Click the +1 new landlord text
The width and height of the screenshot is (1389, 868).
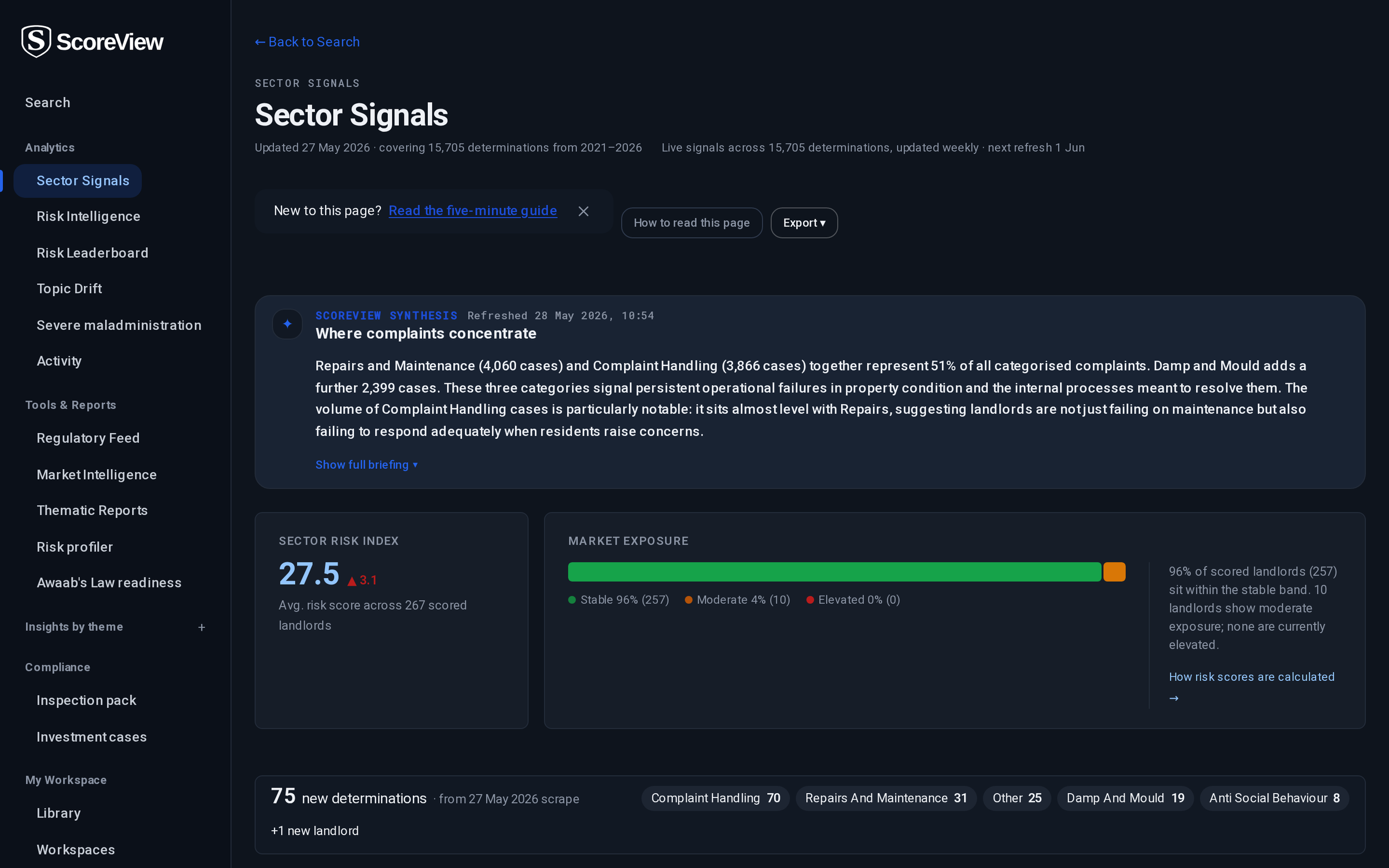coord(314,831)
